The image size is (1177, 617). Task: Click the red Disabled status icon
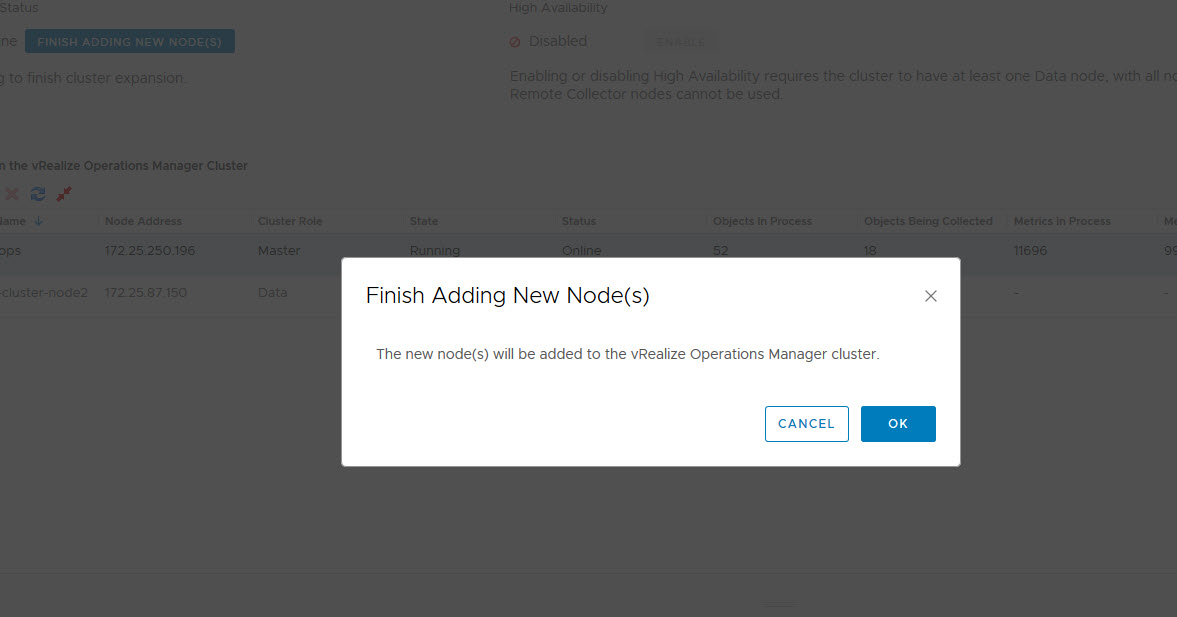tap(515, 42)
